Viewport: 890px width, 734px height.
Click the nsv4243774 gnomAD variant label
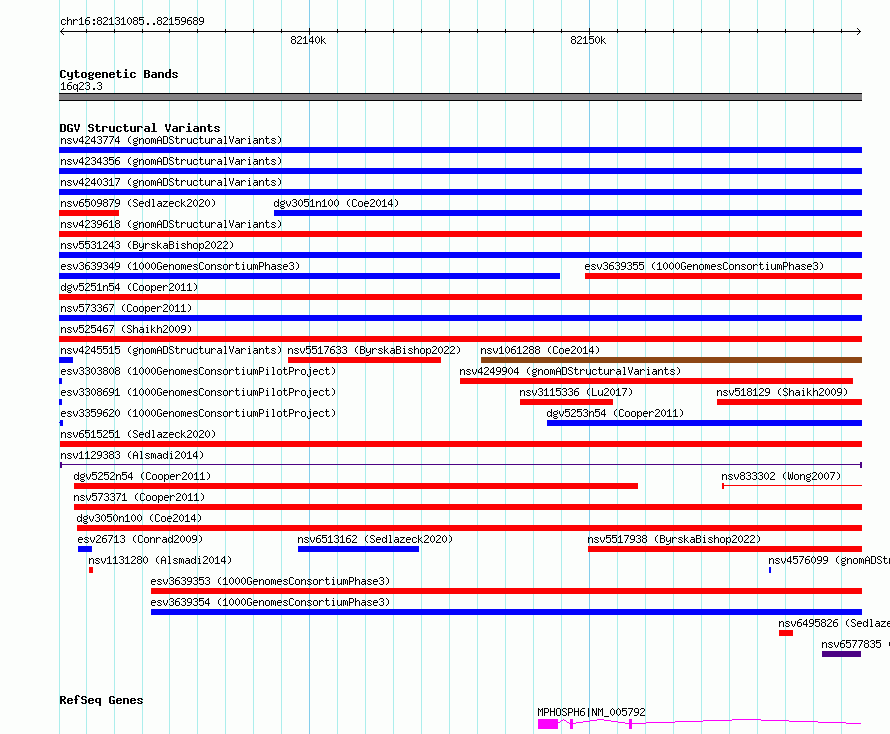click(x=171, y=140)
